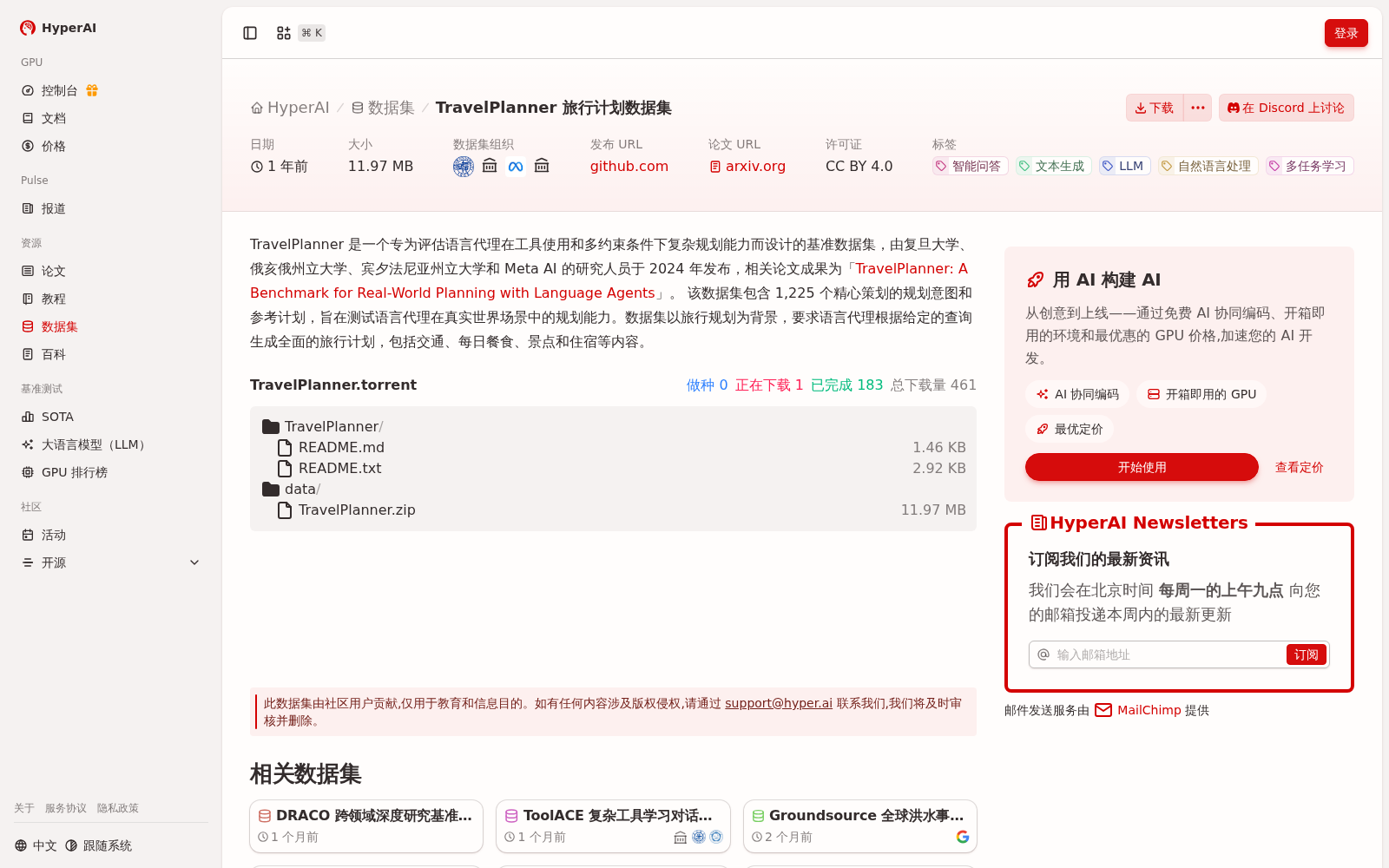The width and height of the screenshot is (1389, 868).
Task: Click the AI 协同编码 chip
Action: (x=1077, y=394)
